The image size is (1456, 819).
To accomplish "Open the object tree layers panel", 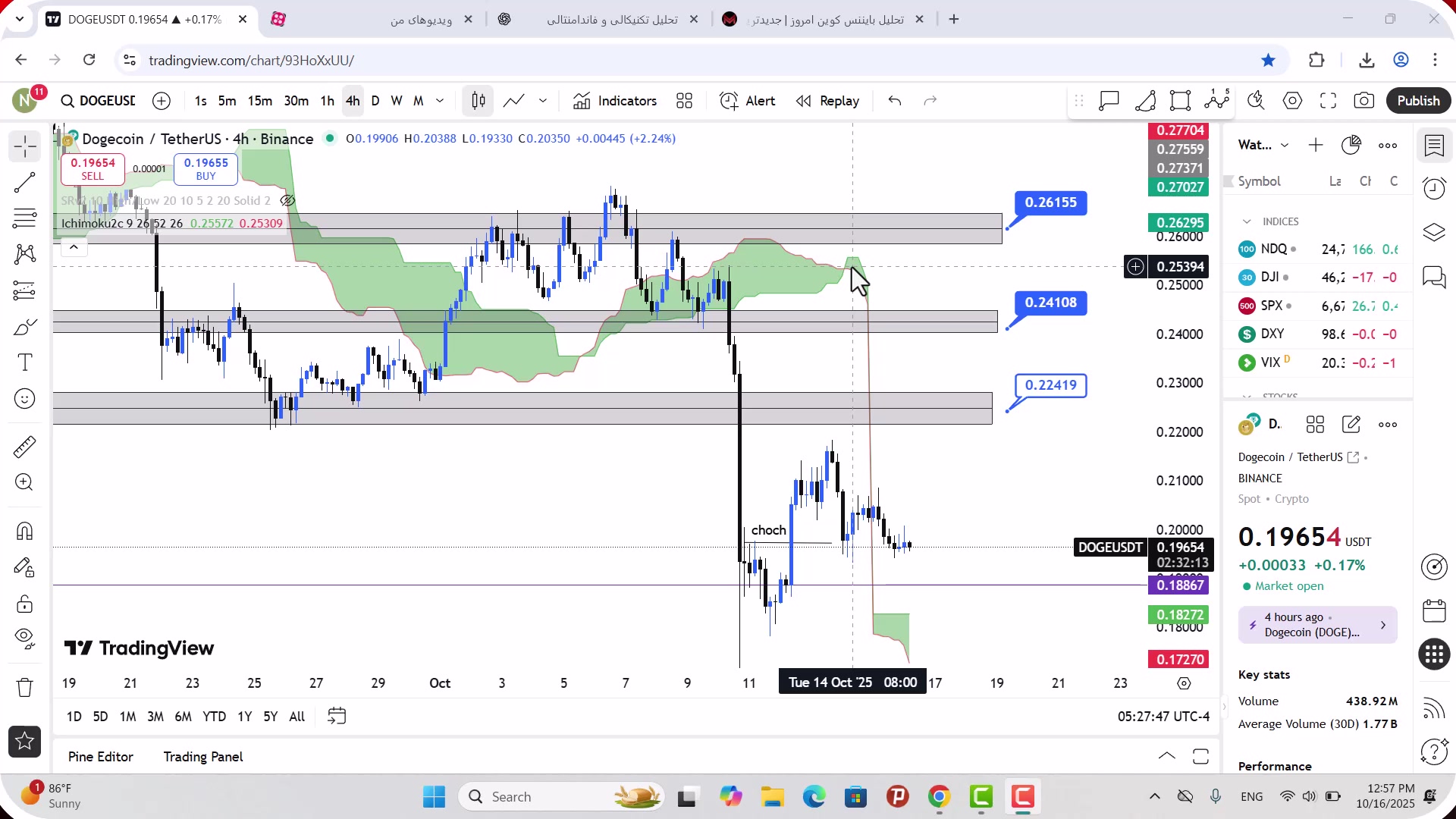I will click(1434, 232).
